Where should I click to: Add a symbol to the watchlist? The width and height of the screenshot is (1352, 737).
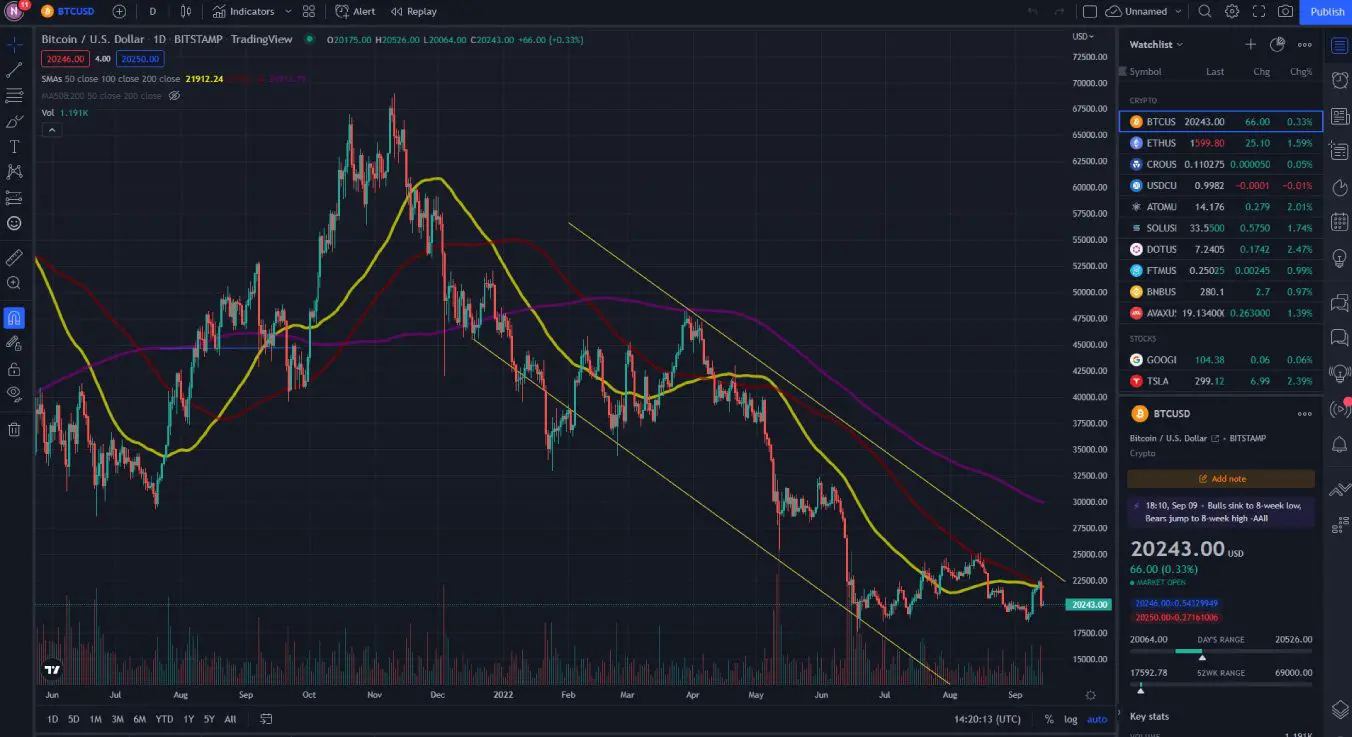coord(1250,44)
